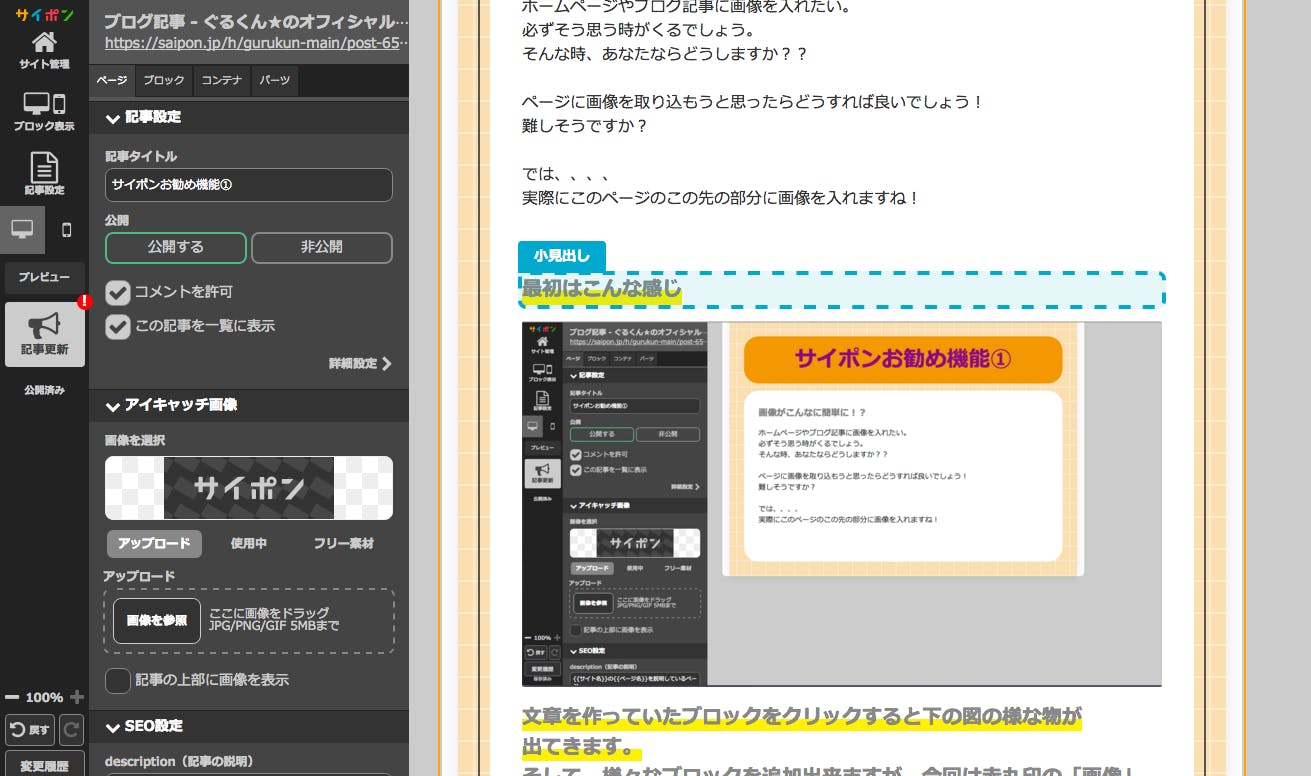
Task: Click the eyecatch サイポン image thumbnail
Action: pyautogui.click(x=249, y=488)
